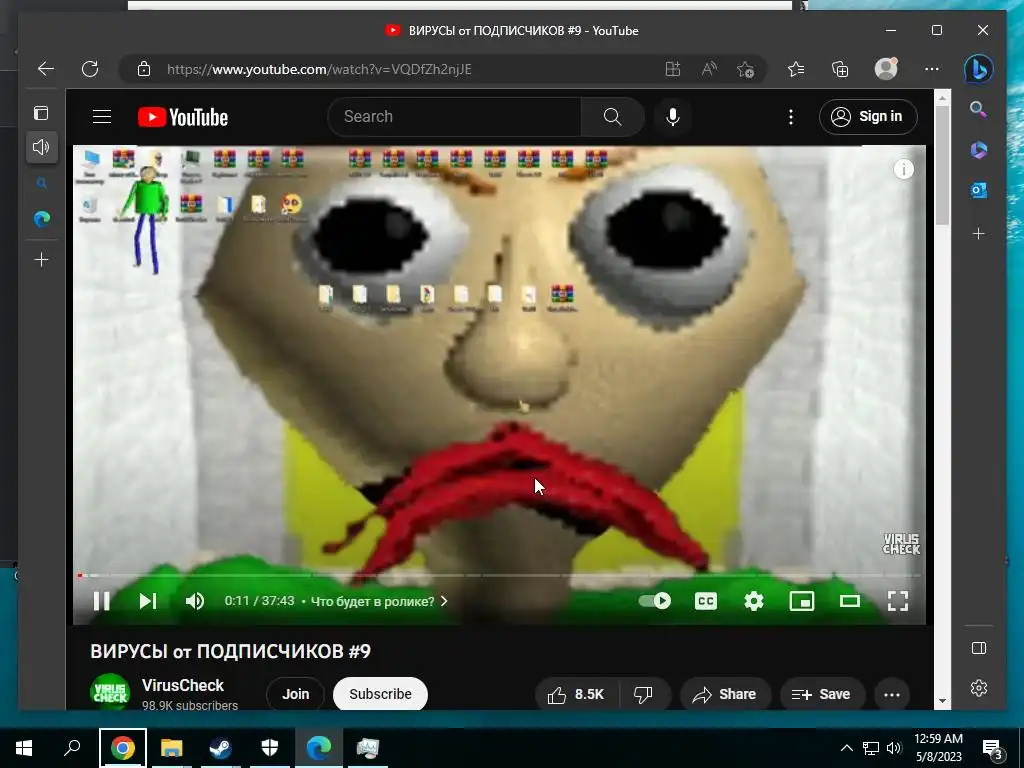Save video to playlist

pos(822,694)
